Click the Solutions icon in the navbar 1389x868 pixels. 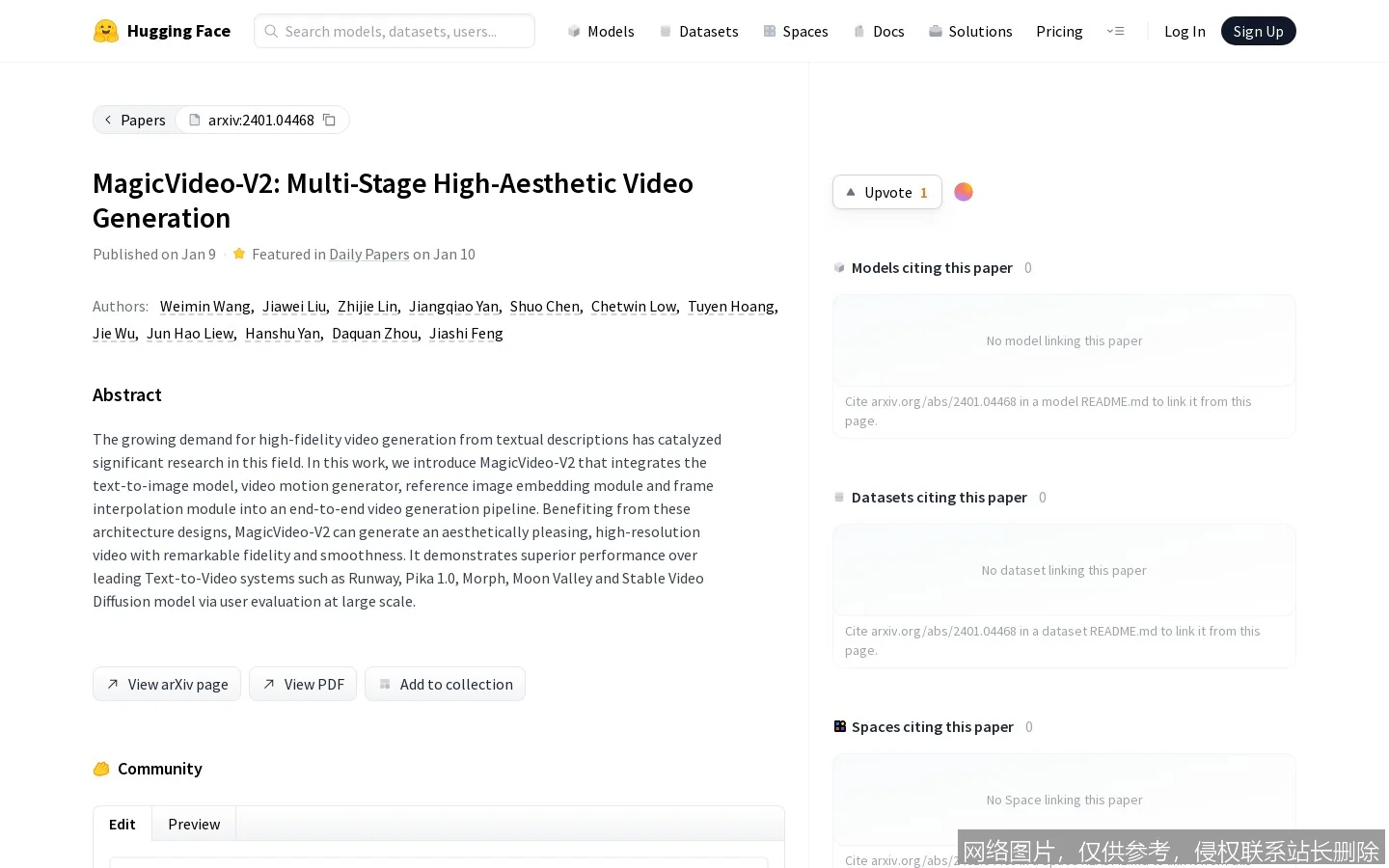(935, 31)
